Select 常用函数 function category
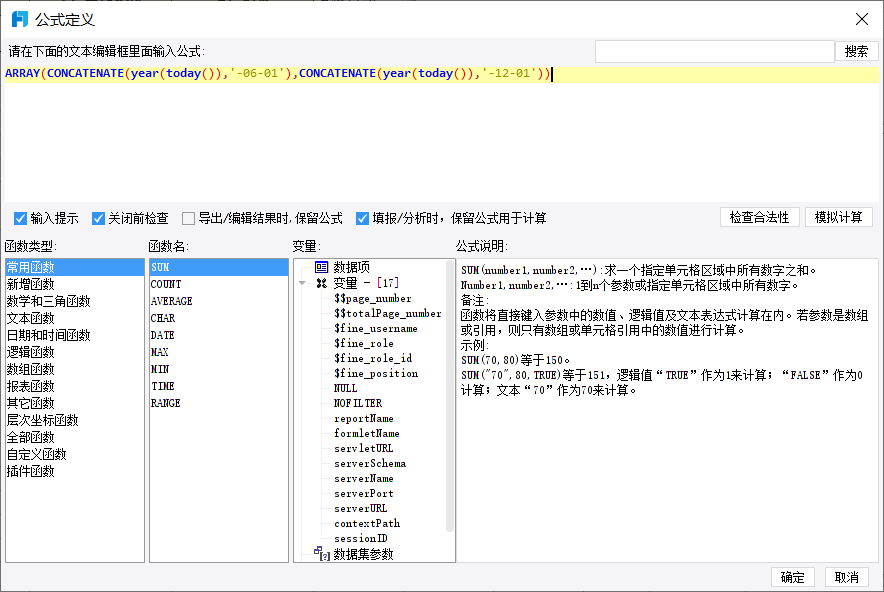 pyautogui.click(x=74, y=267)
